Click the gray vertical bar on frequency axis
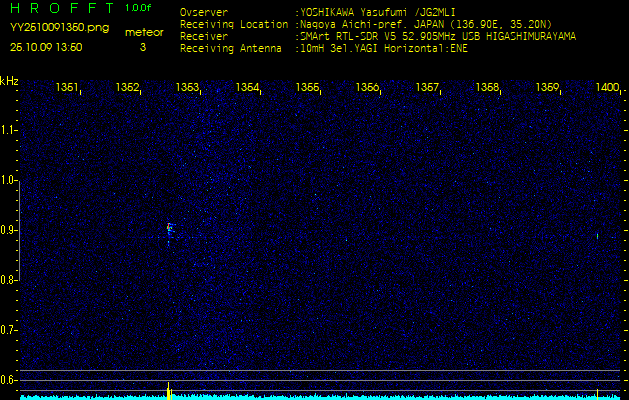 click(x=20, y=231)
